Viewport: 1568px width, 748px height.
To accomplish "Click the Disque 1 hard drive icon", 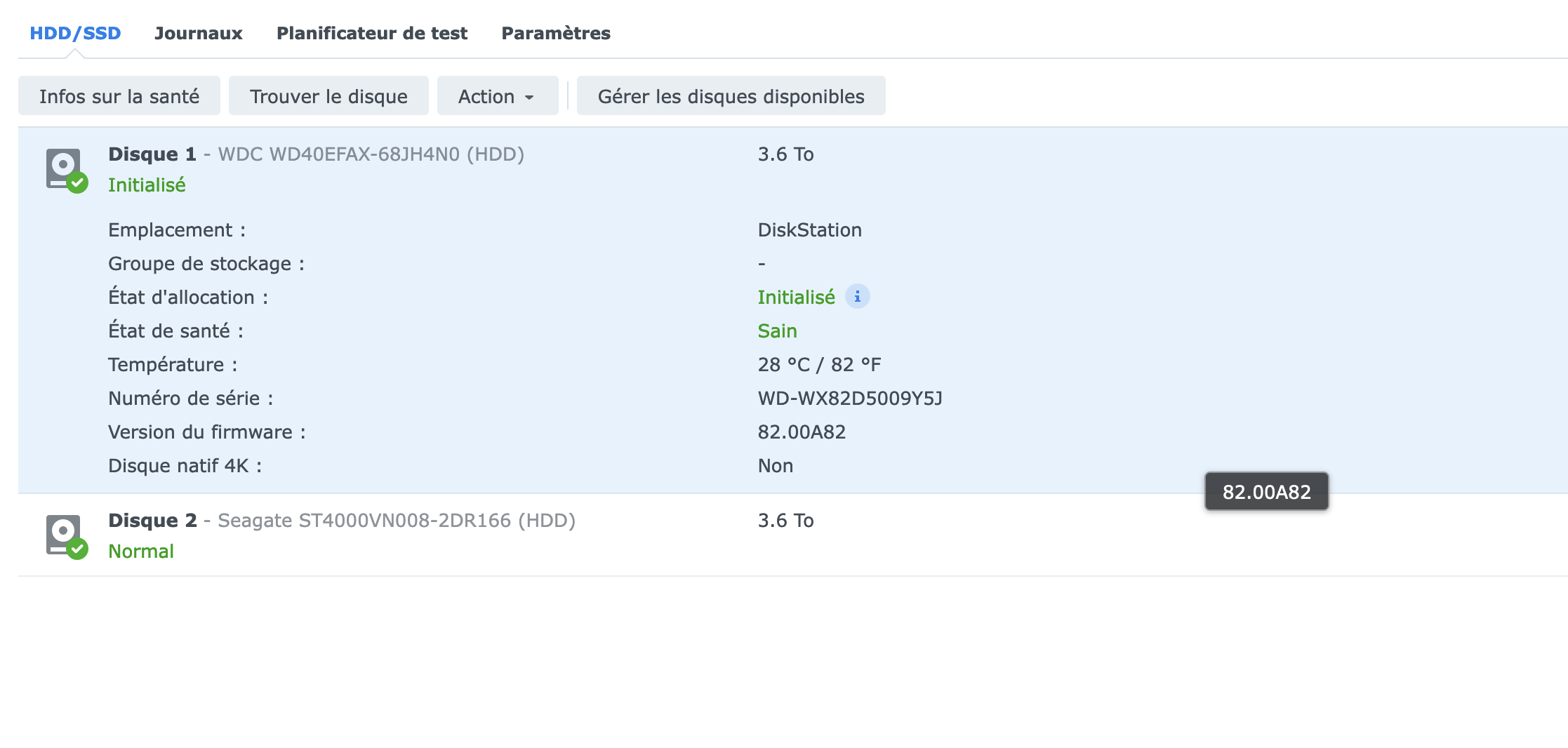I will 64,168.
